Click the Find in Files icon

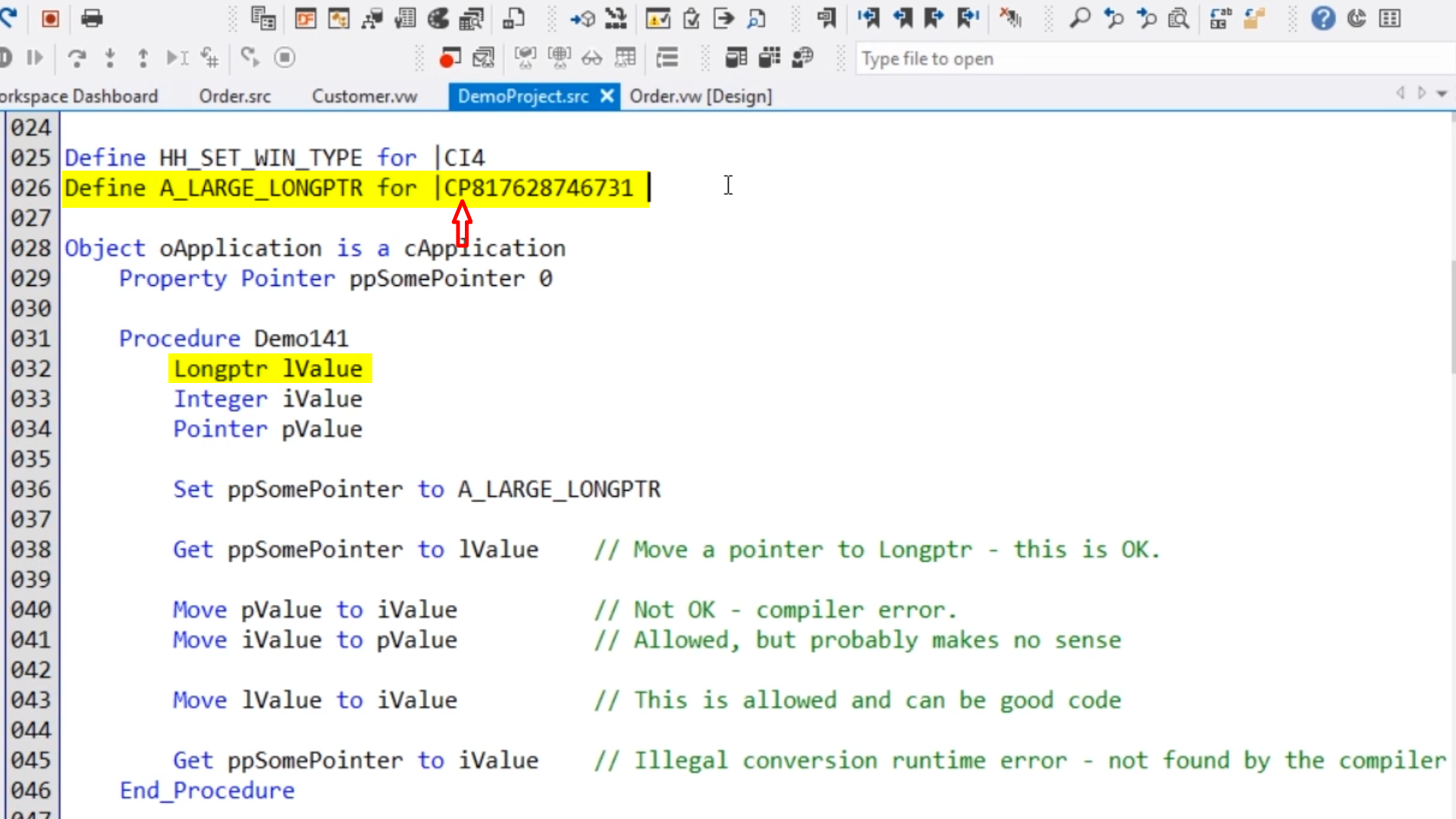point(1178,18)
